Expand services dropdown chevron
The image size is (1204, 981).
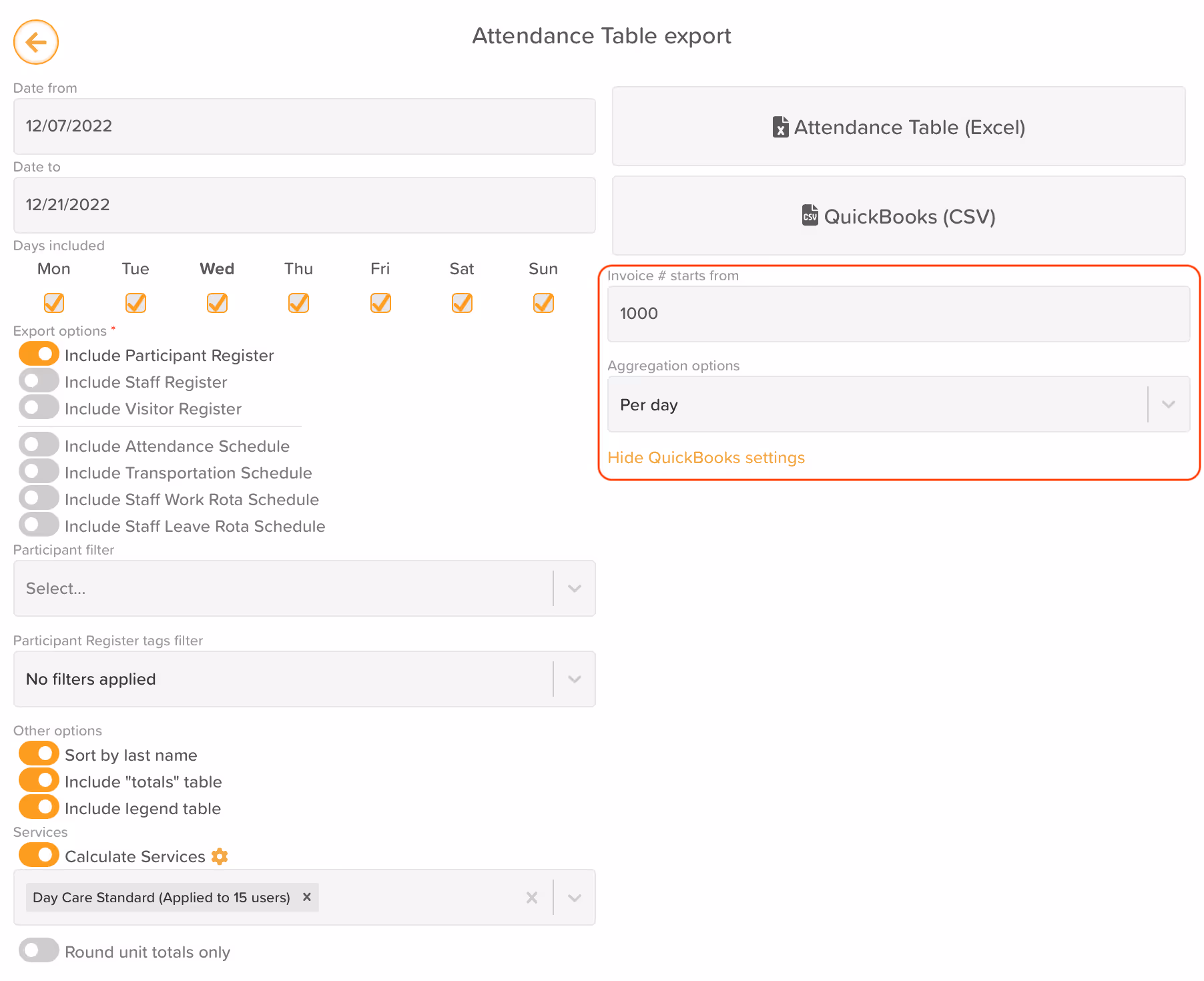[574, 898]
